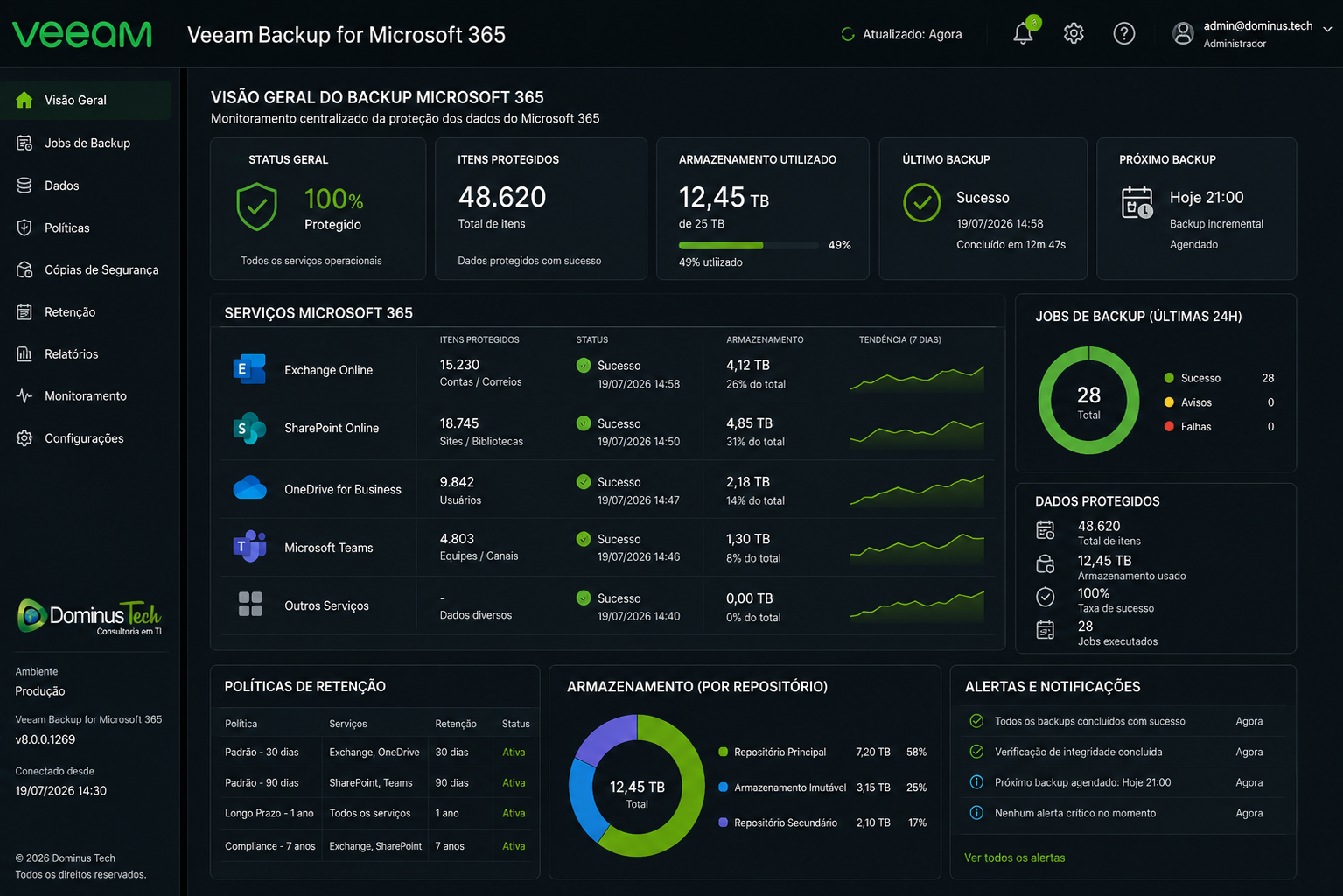Click the Jobs executados calendar icon
Viewport: 1343px width, 896px height.
pyautogui.click(x=1046, y=630)
